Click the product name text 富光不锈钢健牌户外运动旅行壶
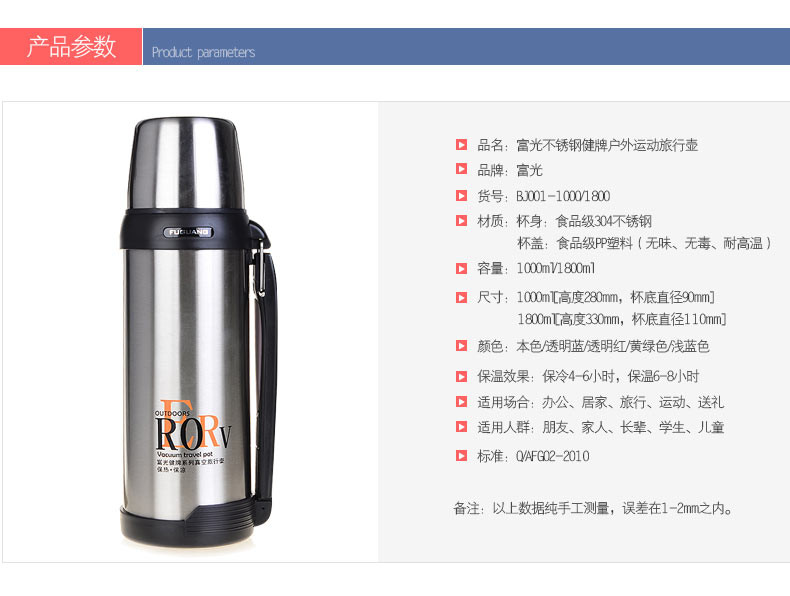This screenshot has width=790, height=596. click(x=607, y=145)
